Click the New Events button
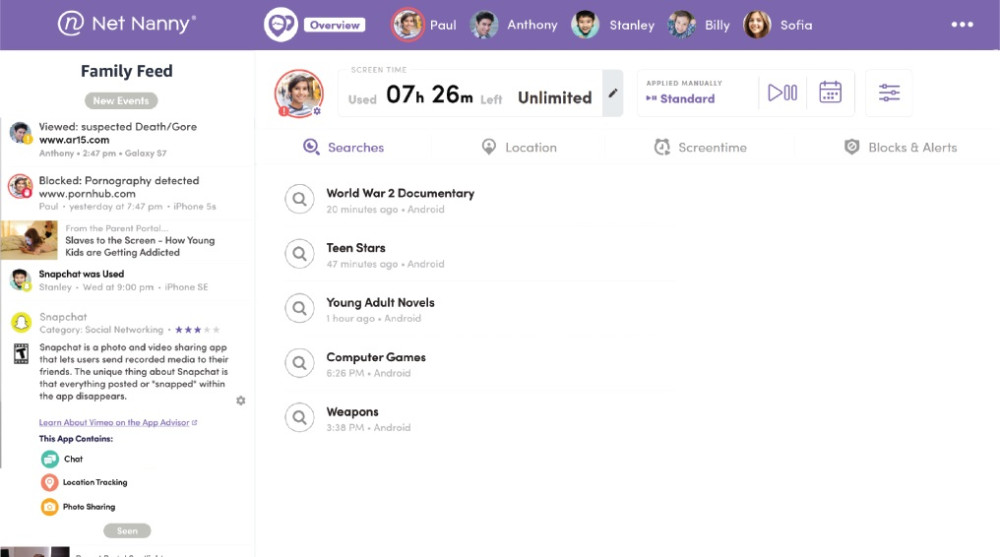The image size is (1000, 557). (121, 101)
